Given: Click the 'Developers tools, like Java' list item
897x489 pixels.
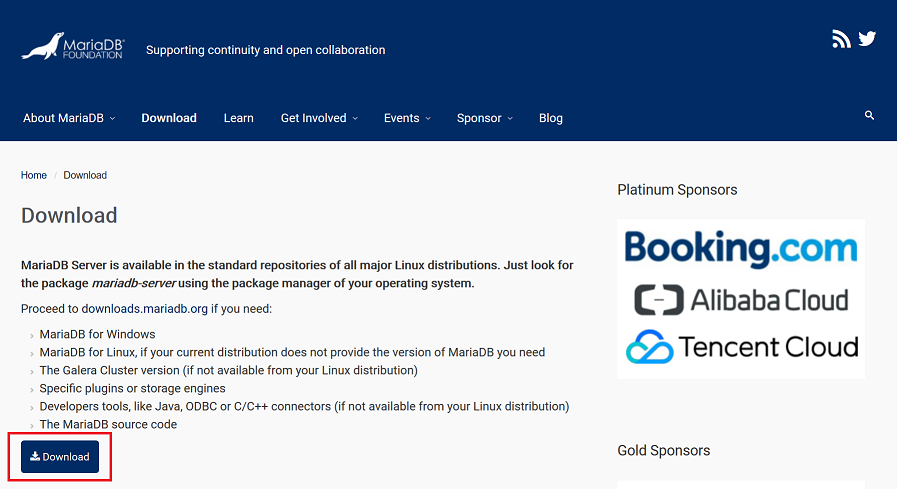Looking at the screenshot, I should pos(304,406).
